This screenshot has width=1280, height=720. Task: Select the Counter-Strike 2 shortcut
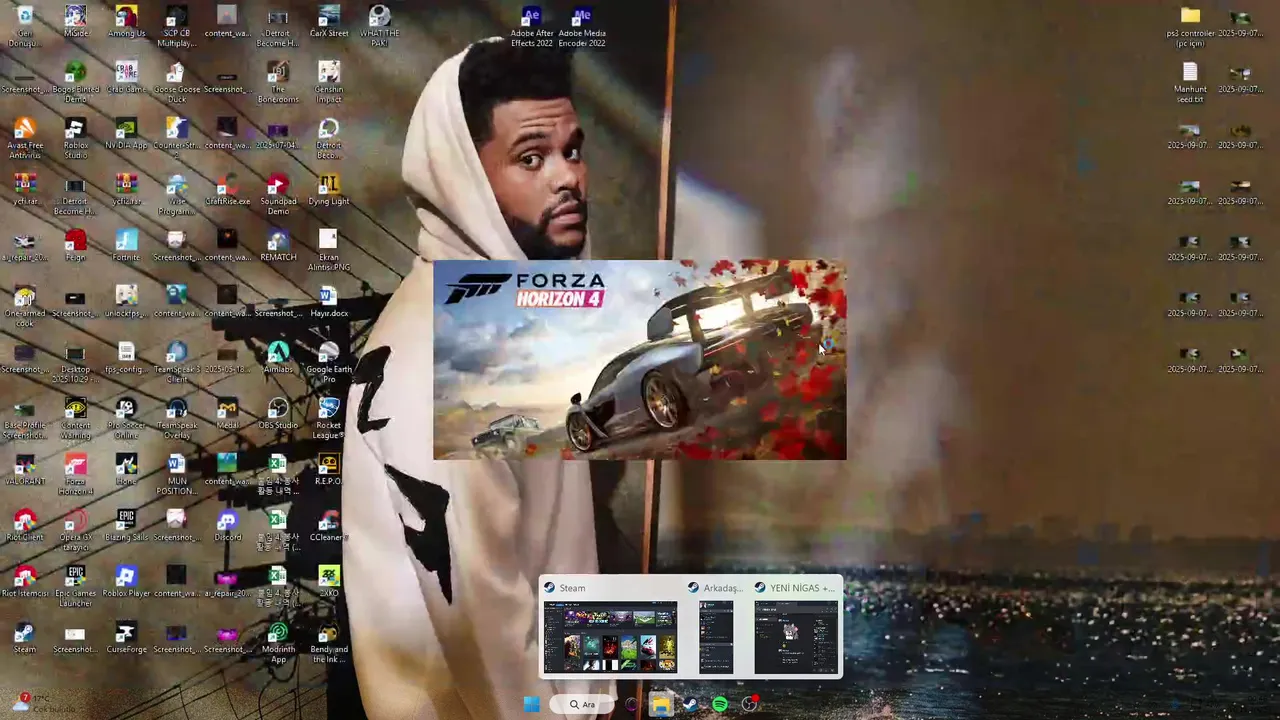click(176, 139)
